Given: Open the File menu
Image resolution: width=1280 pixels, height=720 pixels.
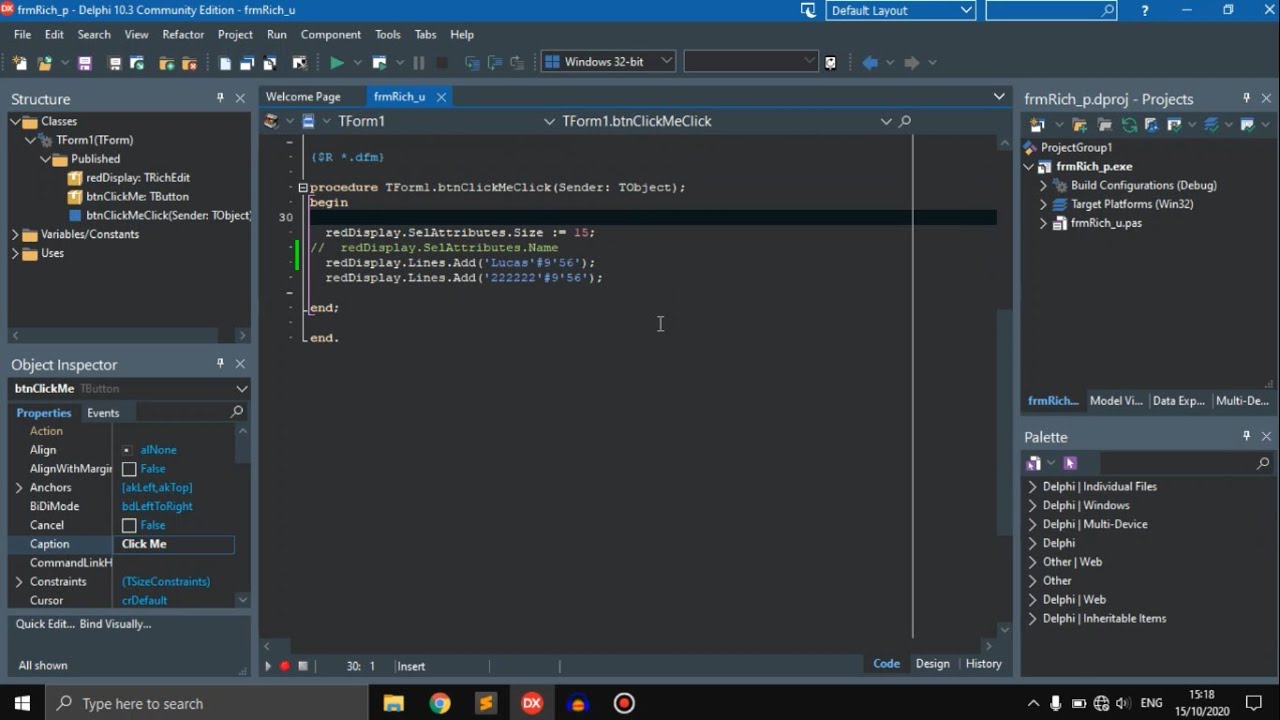Looking at the screenshot, I should [x=22, y=34].
